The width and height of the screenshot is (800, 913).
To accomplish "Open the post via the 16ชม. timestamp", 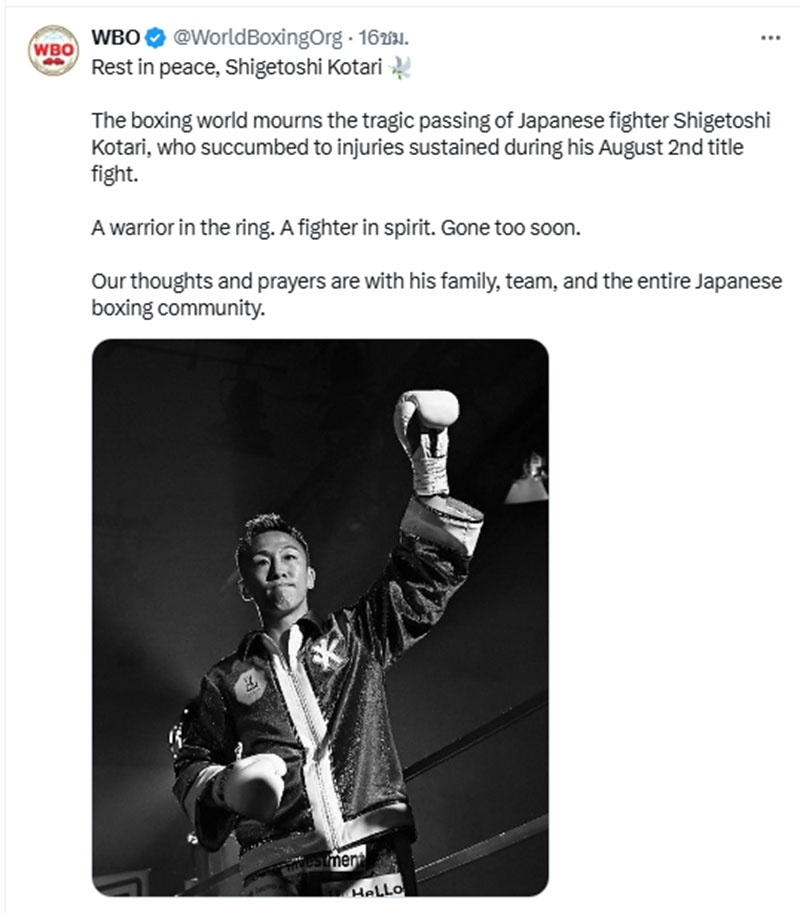I will [383, 38].
